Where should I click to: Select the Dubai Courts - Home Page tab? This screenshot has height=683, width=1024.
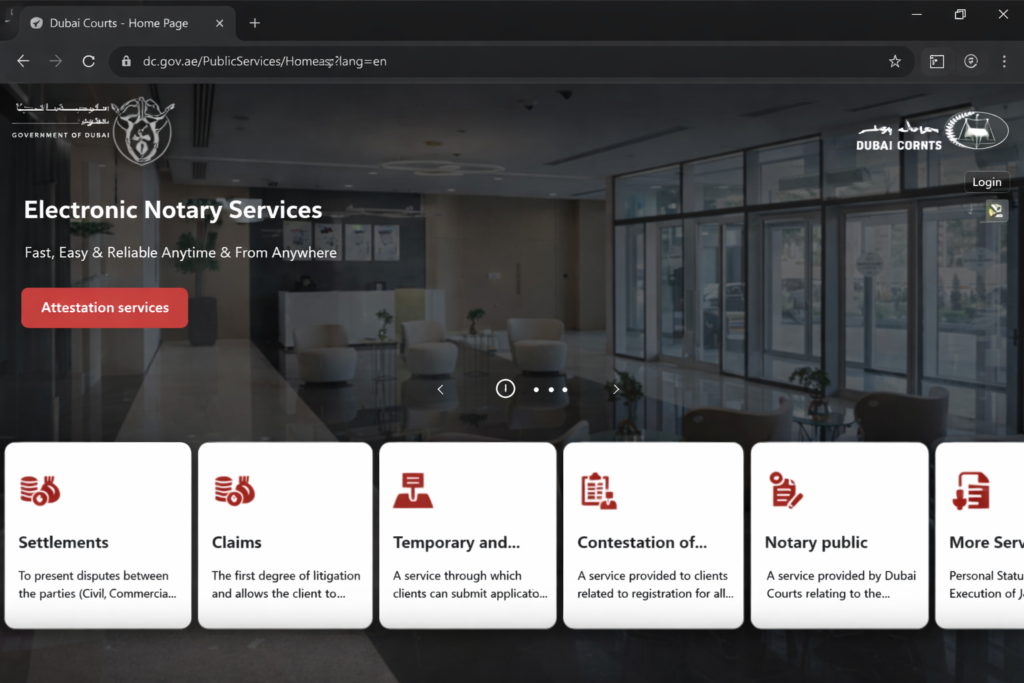[x=120, y=22]
